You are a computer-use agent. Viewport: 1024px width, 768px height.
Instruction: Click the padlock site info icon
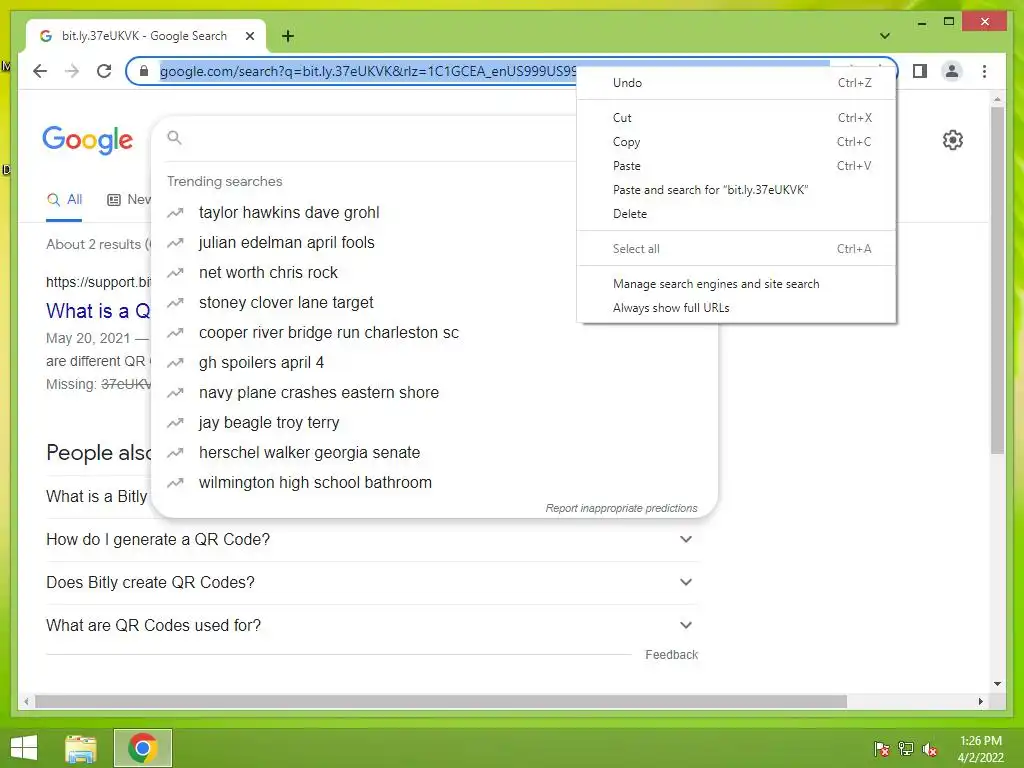144,71
